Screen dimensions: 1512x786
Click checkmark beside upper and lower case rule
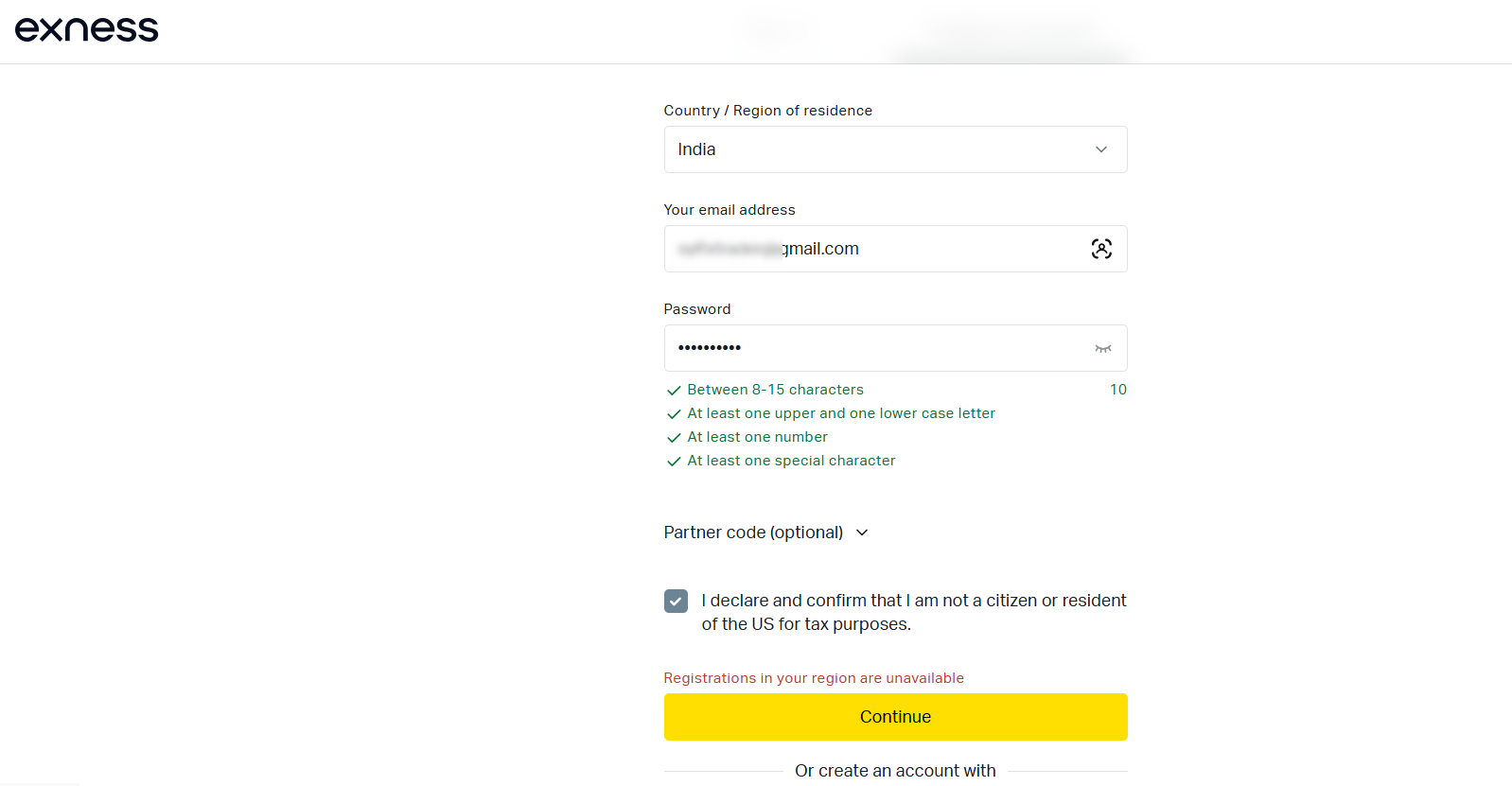[674, 414]
